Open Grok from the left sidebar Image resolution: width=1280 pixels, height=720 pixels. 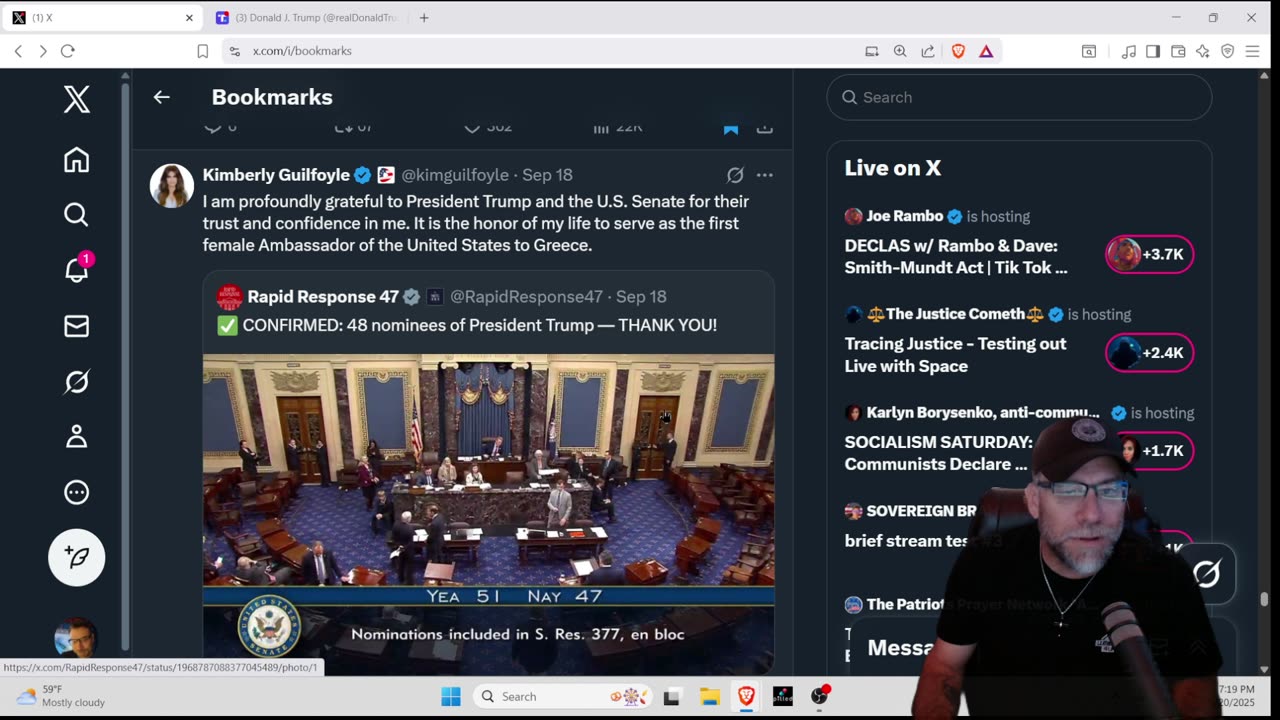(x=77, y=381)
